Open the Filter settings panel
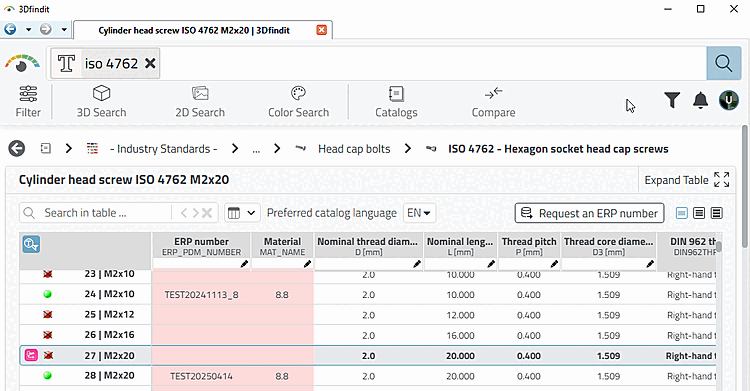This screenshot has width=750, height=391. (28, 101)
